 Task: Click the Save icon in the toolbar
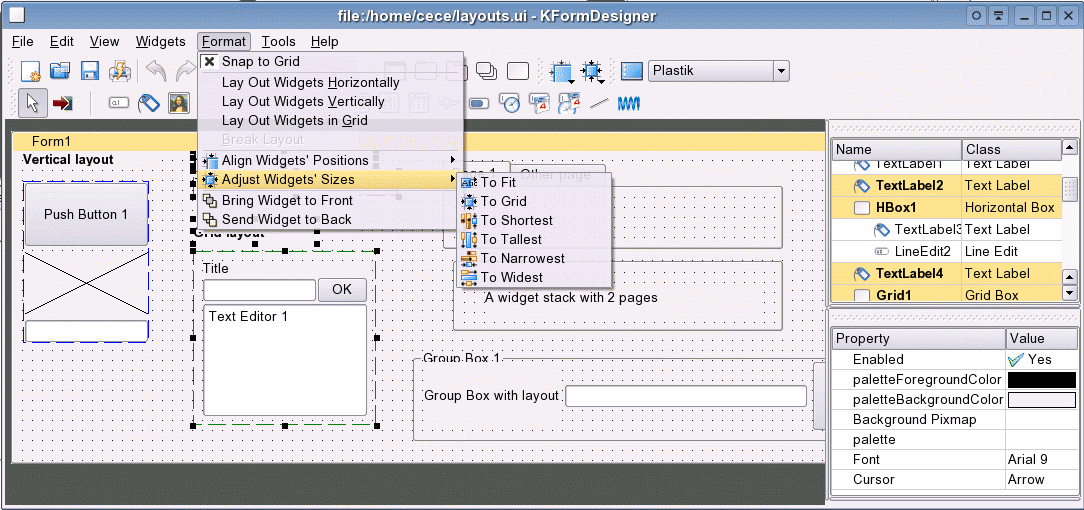click(x=90, y=71)
